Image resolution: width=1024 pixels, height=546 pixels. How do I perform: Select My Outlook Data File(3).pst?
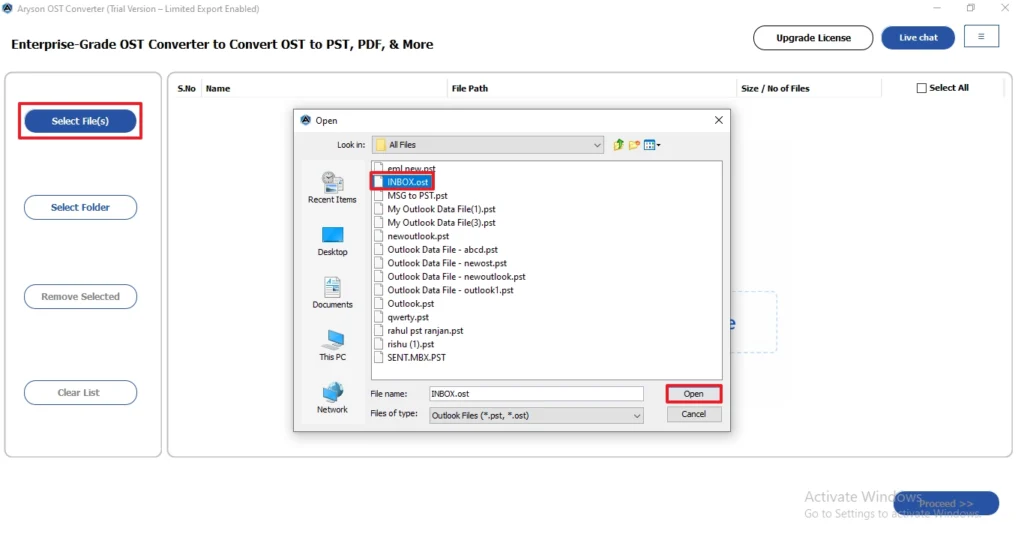[x=441, y=223]
